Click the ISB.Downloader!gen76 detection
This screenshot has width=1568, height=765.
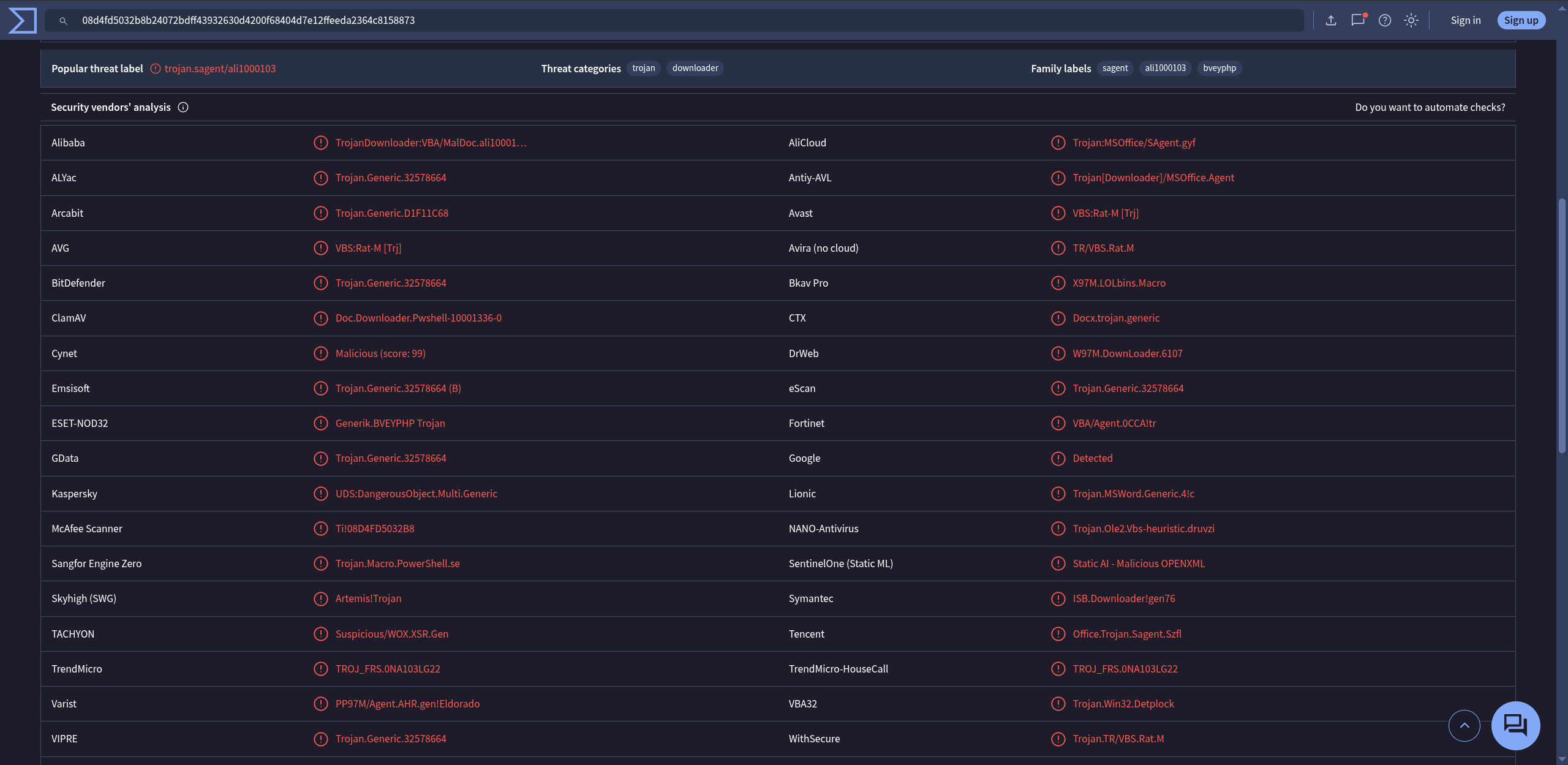pyautogui.click(x=1124, y=598)
